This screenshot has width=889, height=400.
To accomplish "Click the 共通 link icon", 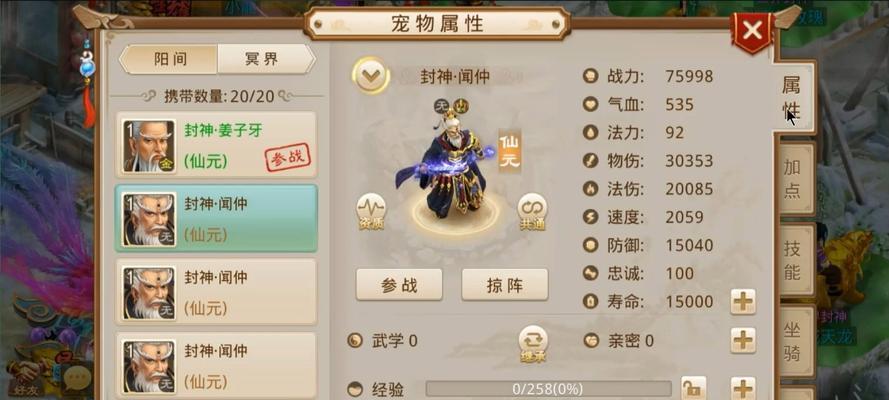I will (x=532, y=212).
